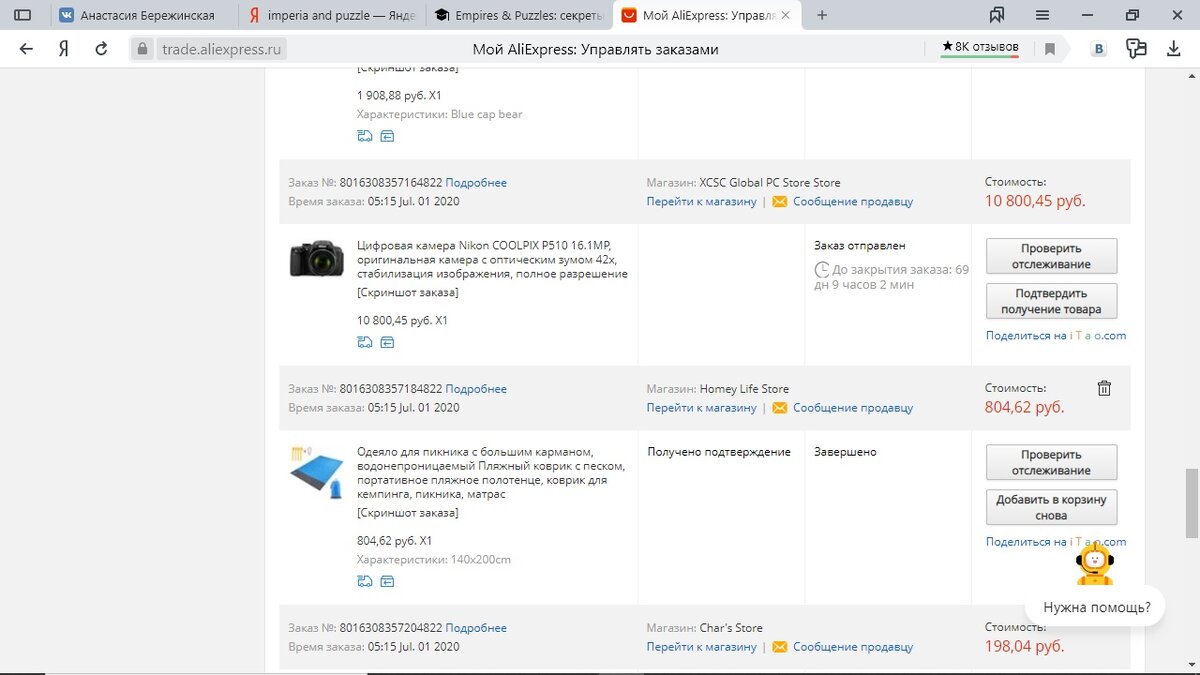Click the envelope icon for XCSC Global seller
1200x675 pixels.
click(780, 202)
